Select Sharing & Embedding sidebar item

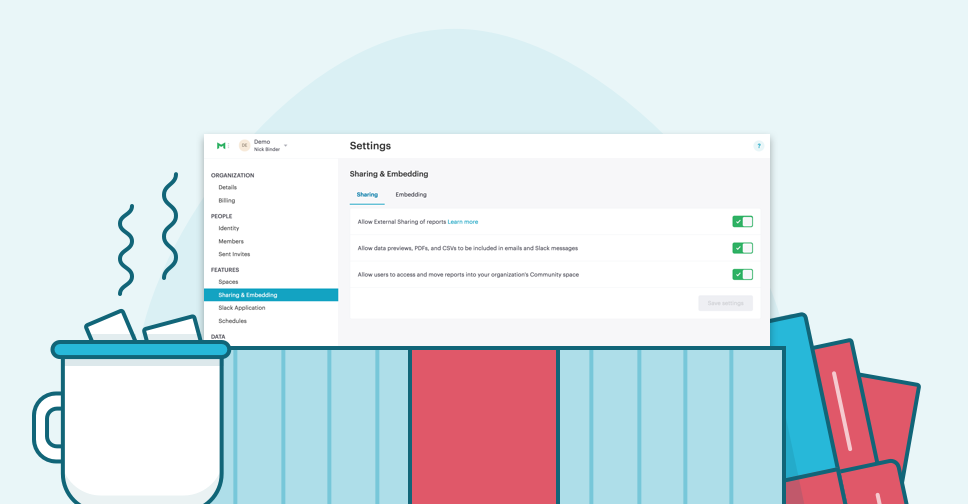(271, 295)
